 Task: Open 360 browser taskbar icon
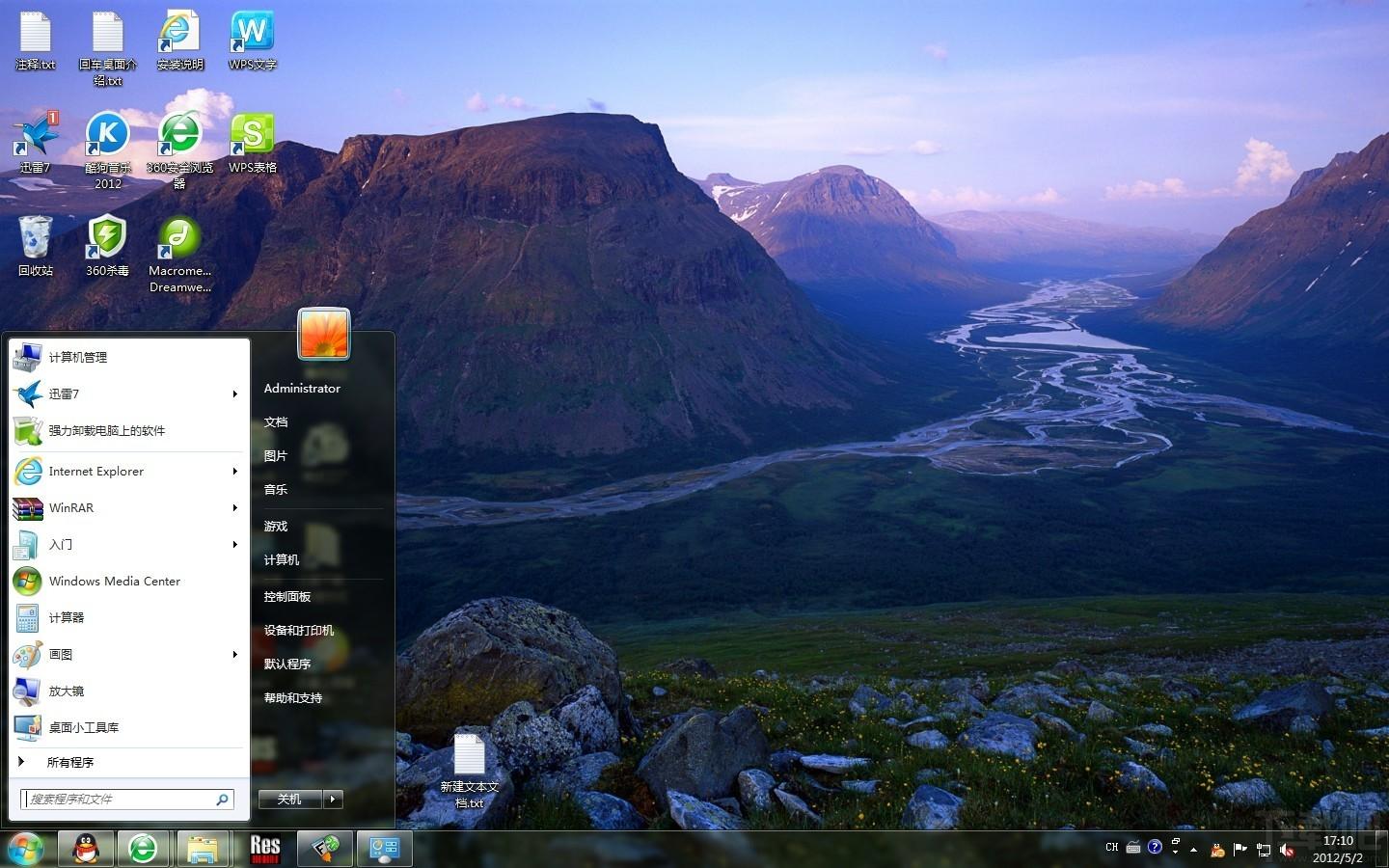[143, 849]
